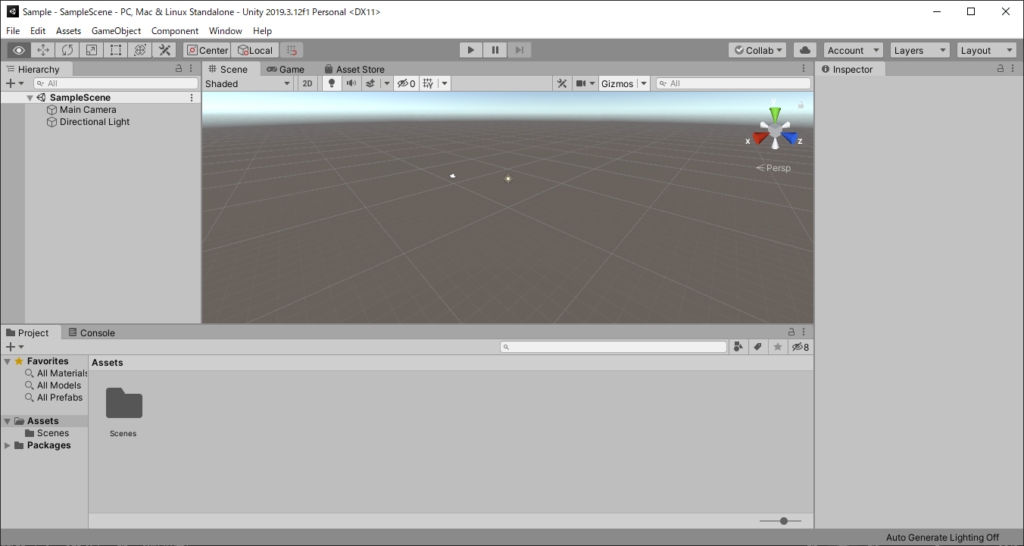The width and height of the screenshot is (1024, 546).
Task: Open the GameObject menu
Action: click(x=116, y=31)
